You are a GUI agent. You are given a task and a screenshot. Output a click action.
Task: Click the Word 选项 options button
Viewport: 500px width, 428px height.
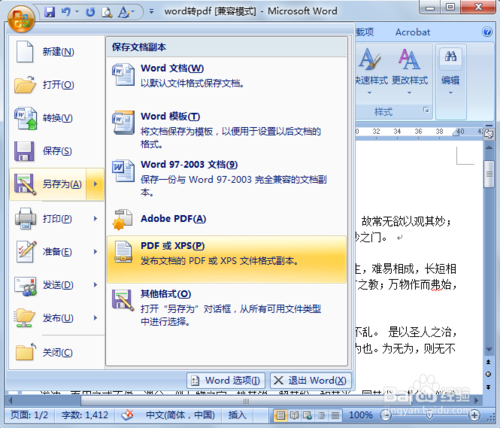[226, 380]
